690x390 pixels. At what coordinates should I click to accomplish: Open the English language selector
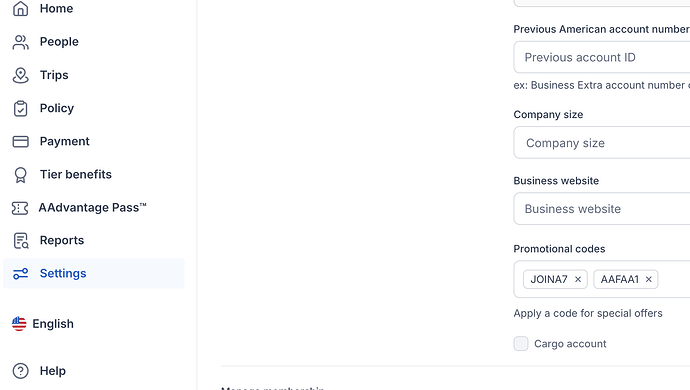coord(43,324)
